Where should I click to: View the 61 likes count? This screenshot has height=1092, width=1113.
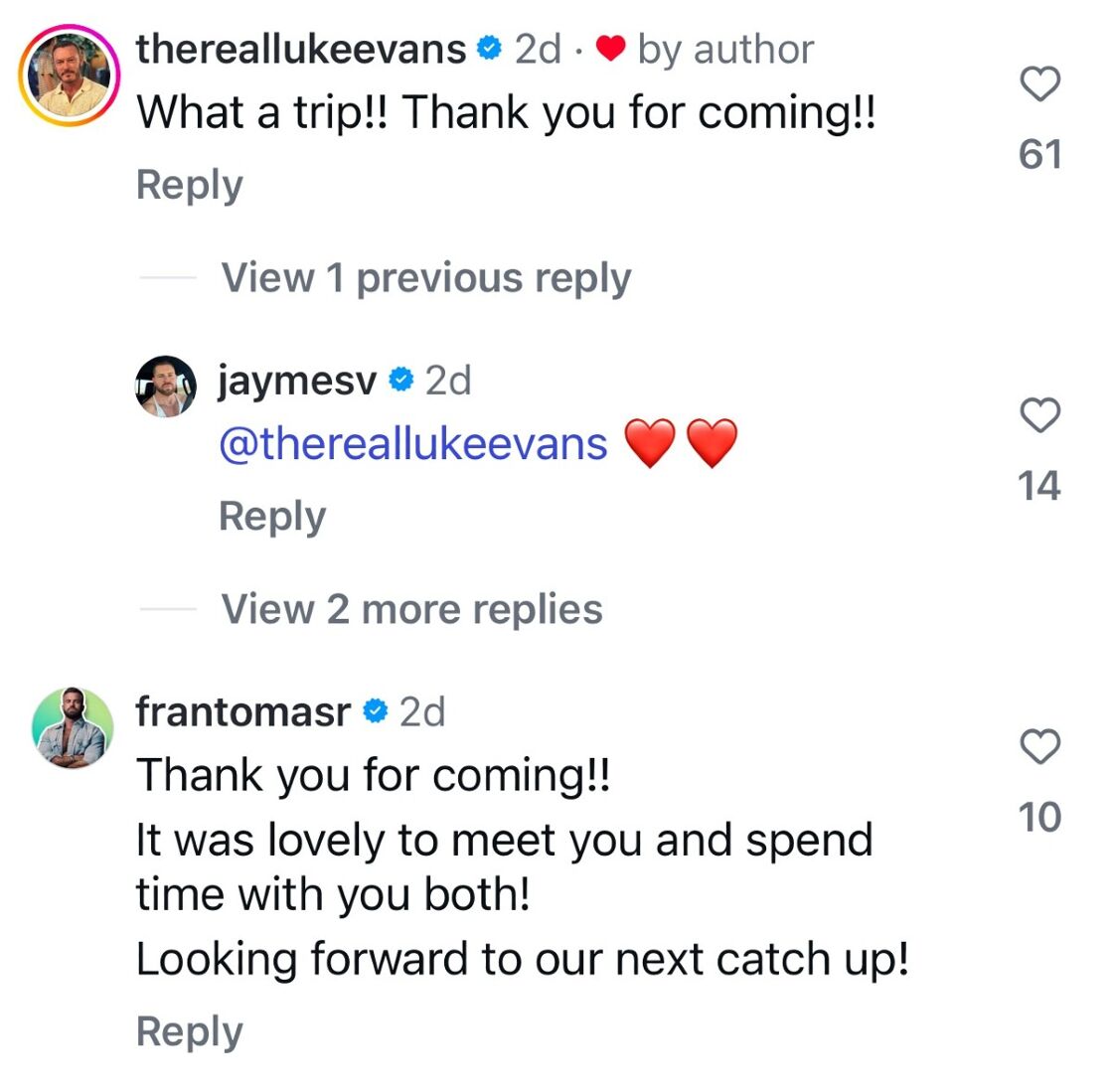(1040, 154)
